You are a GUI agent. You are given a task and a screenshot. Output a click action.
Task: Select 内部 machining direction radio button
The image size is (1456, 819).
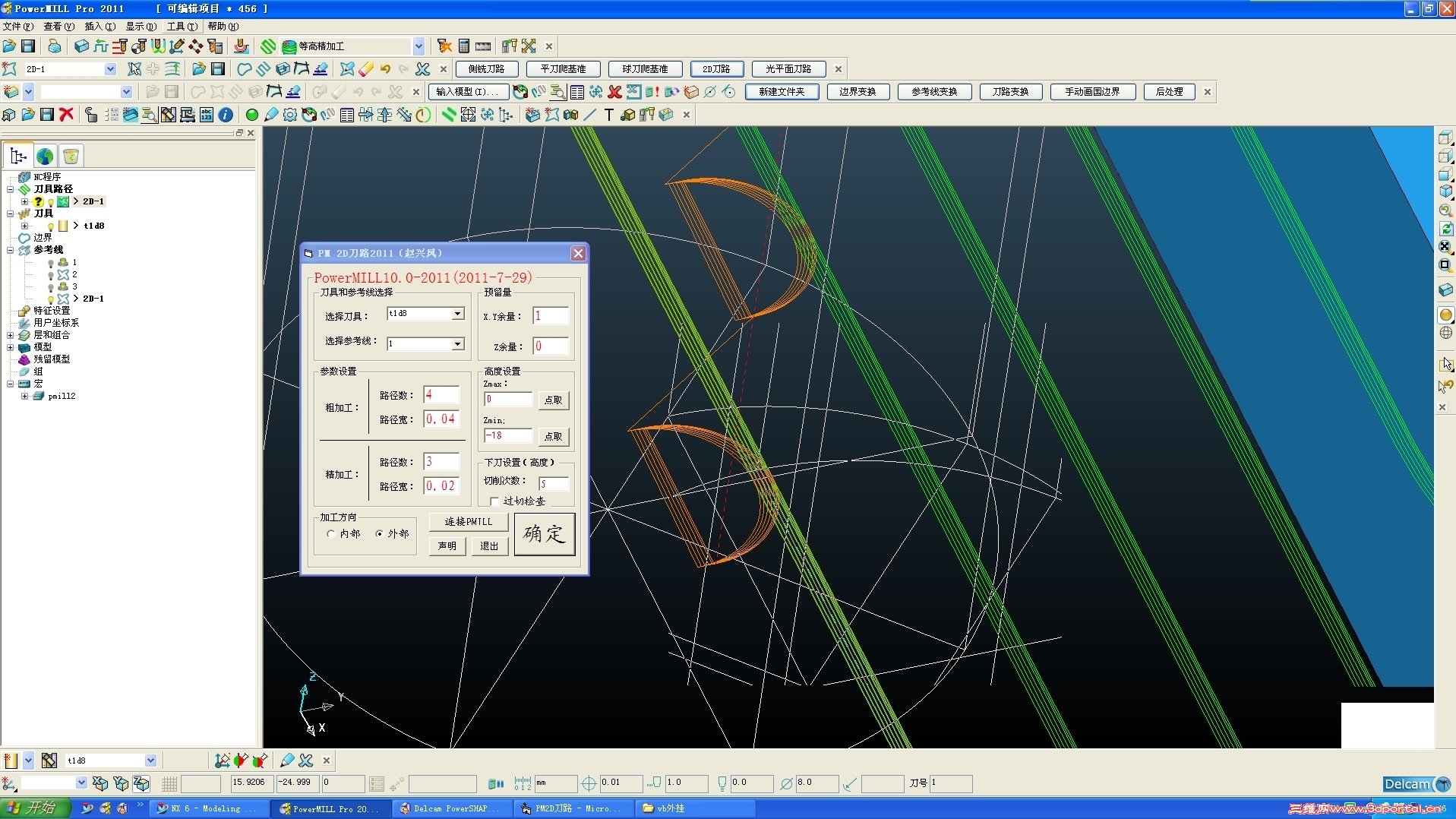coord(330,534)
